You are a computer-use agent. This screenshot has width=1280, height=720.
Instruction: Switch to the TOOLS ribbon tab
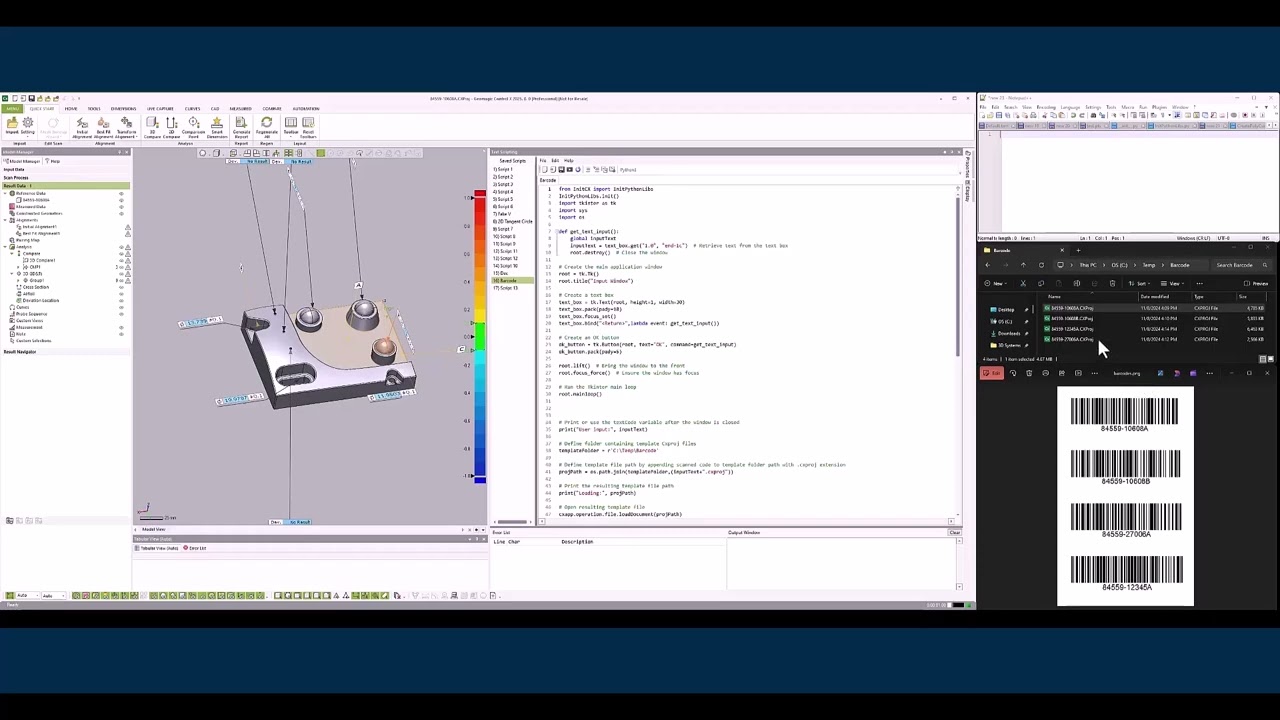tap(94, 108)
